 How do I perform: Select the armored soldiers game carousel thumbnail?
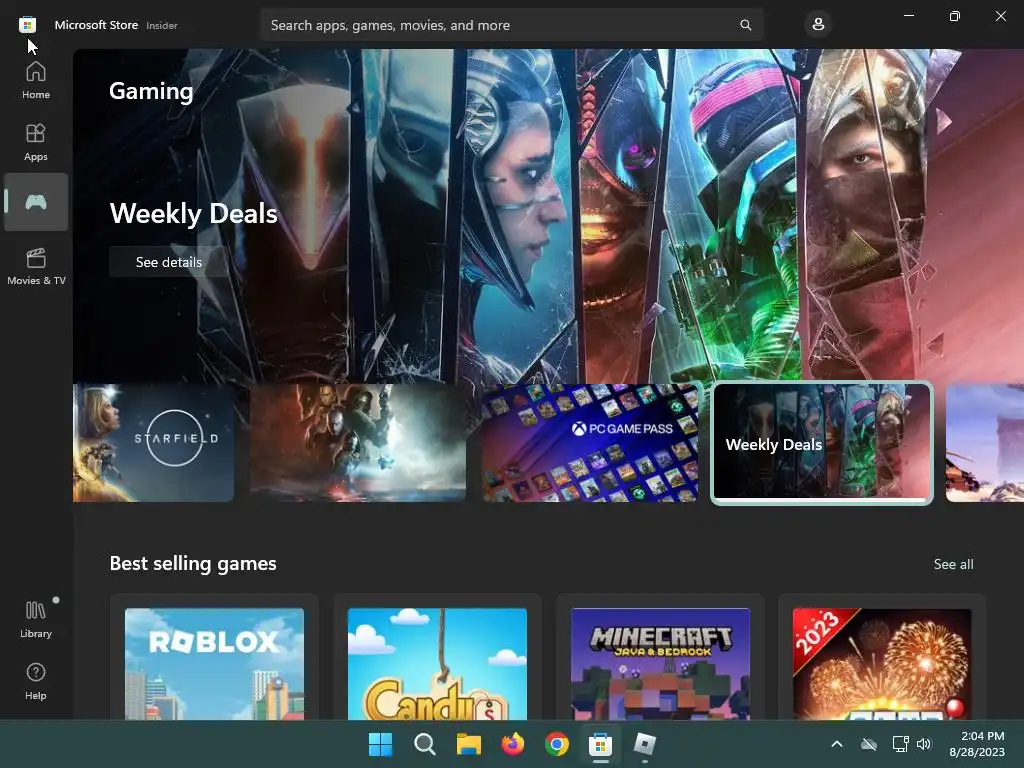358,443
